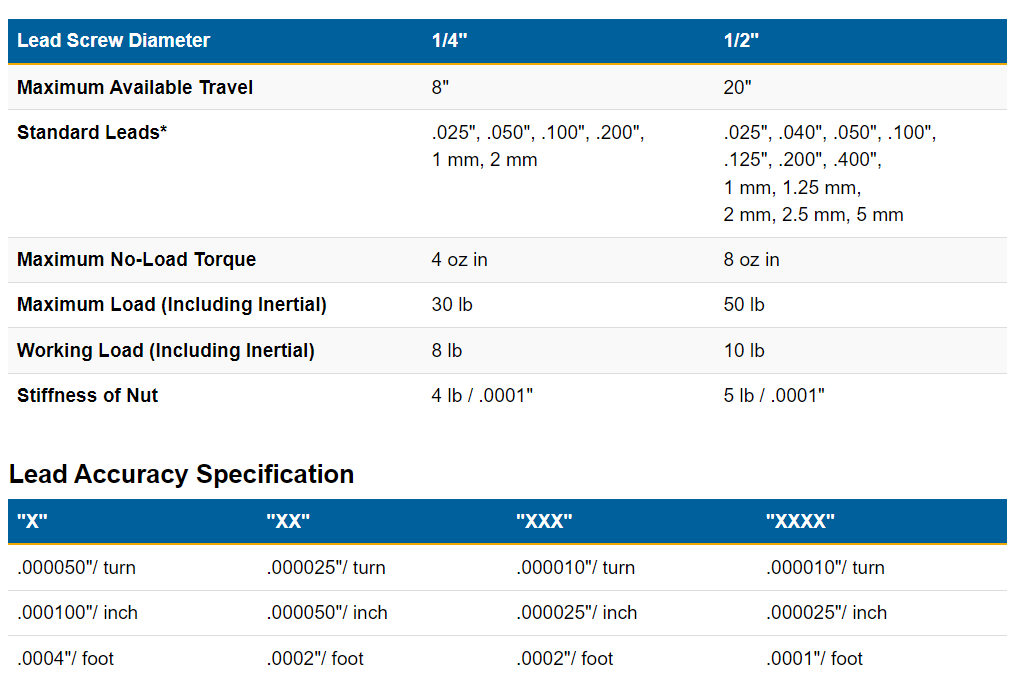Screen dimensions: 1010x694
Task: Click the "Lead Screw Diameter" header cell
Action: click(113, 41)
